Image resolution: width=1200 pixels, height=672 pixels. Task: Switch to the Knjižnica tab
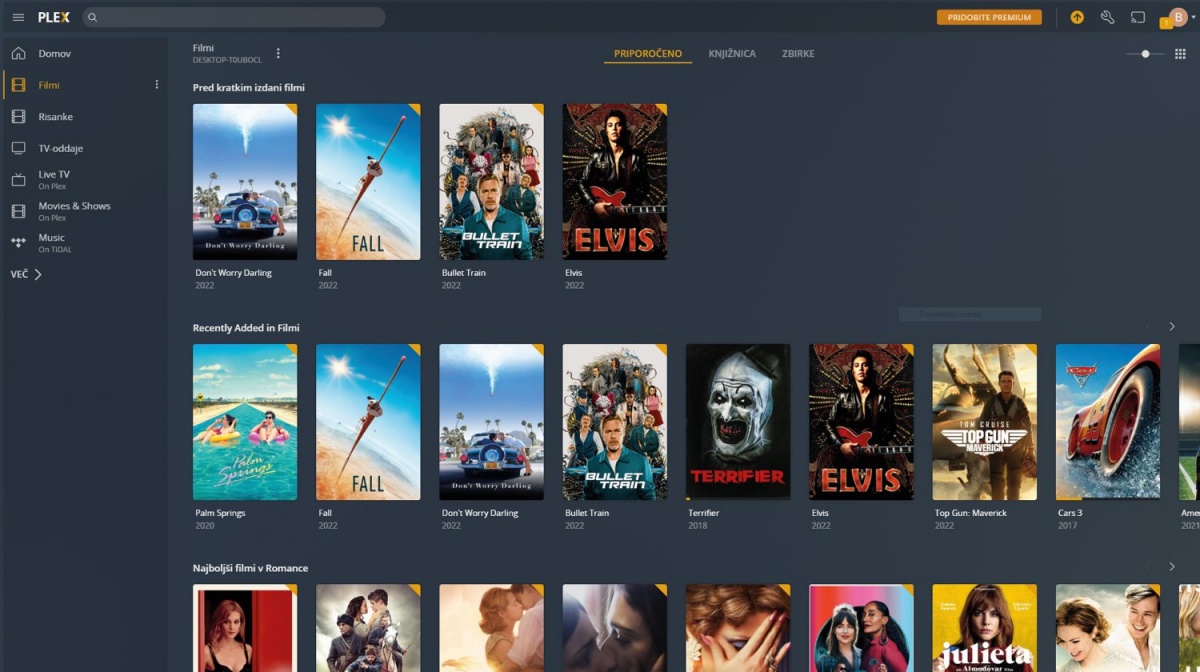click(x=732, y=53)
